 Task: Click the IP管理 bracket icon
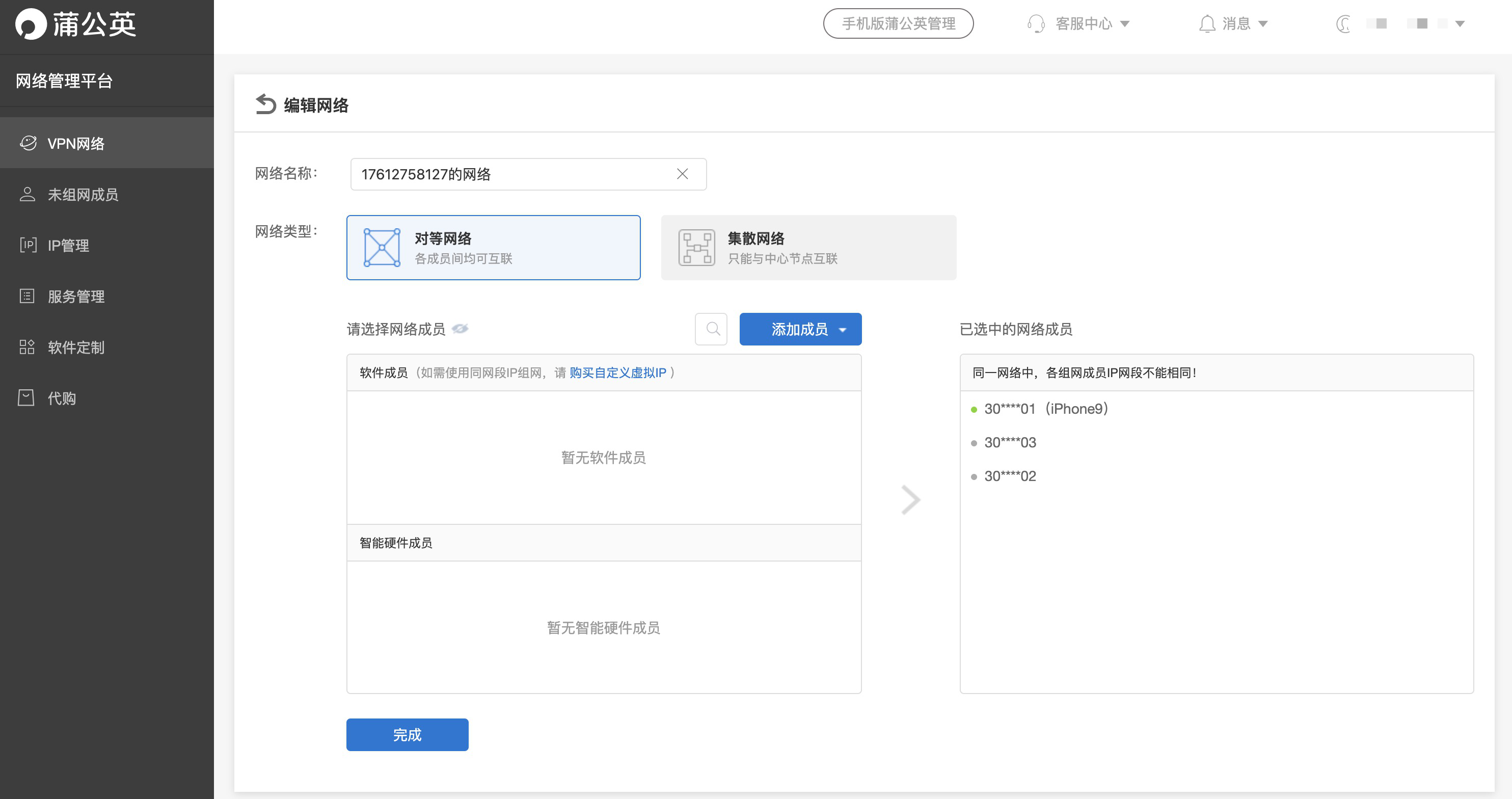[x=28, y=245]
